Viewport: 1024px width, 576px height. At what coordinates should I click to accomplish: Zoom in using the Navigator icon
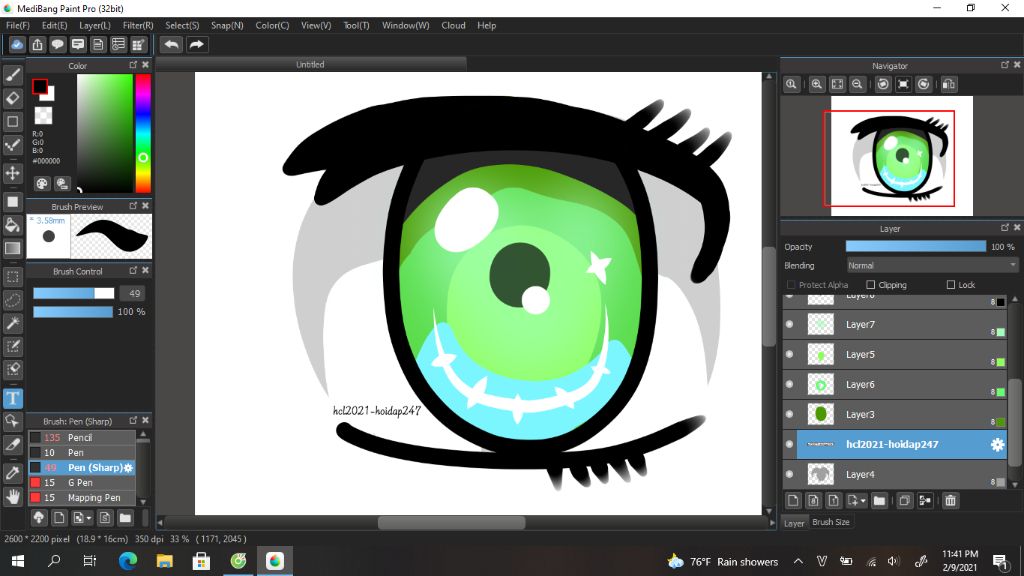point(817,85)
